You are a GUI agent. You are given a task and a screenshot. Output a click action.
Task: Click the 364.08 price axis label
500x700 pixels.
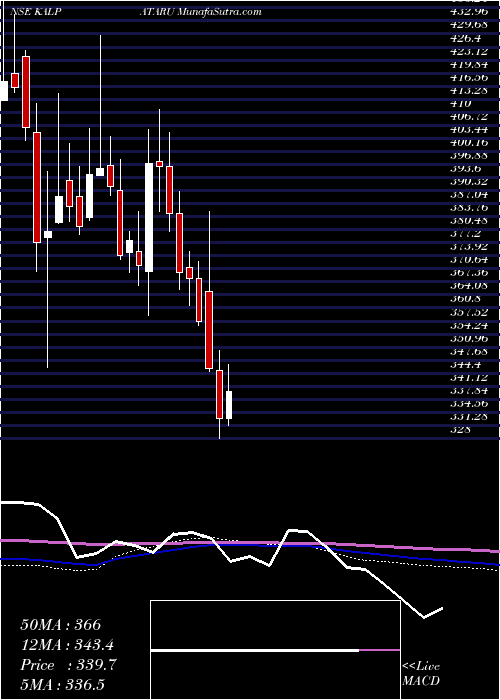(468, 285)
